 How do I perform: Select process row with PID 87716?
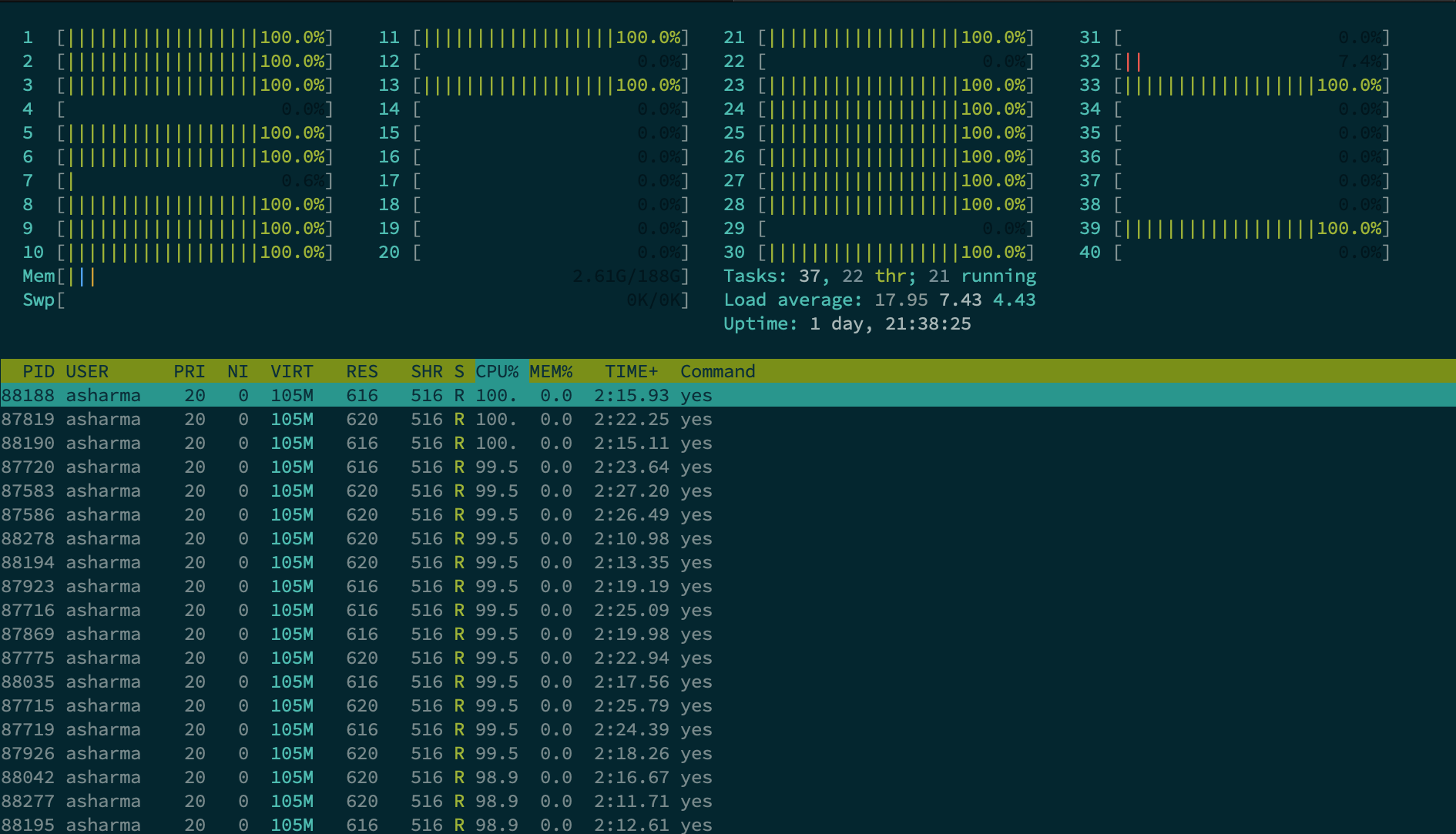pos(728,610)
